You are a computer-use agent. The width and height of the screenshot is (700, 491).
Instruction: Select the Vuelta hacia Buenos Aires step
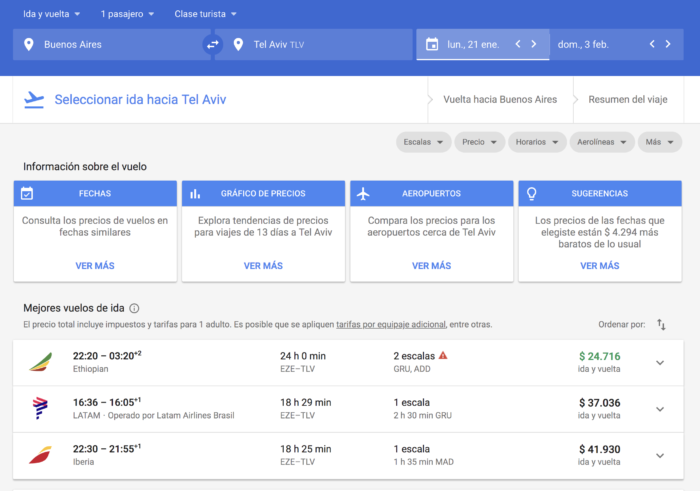click(x=500, y=100)
